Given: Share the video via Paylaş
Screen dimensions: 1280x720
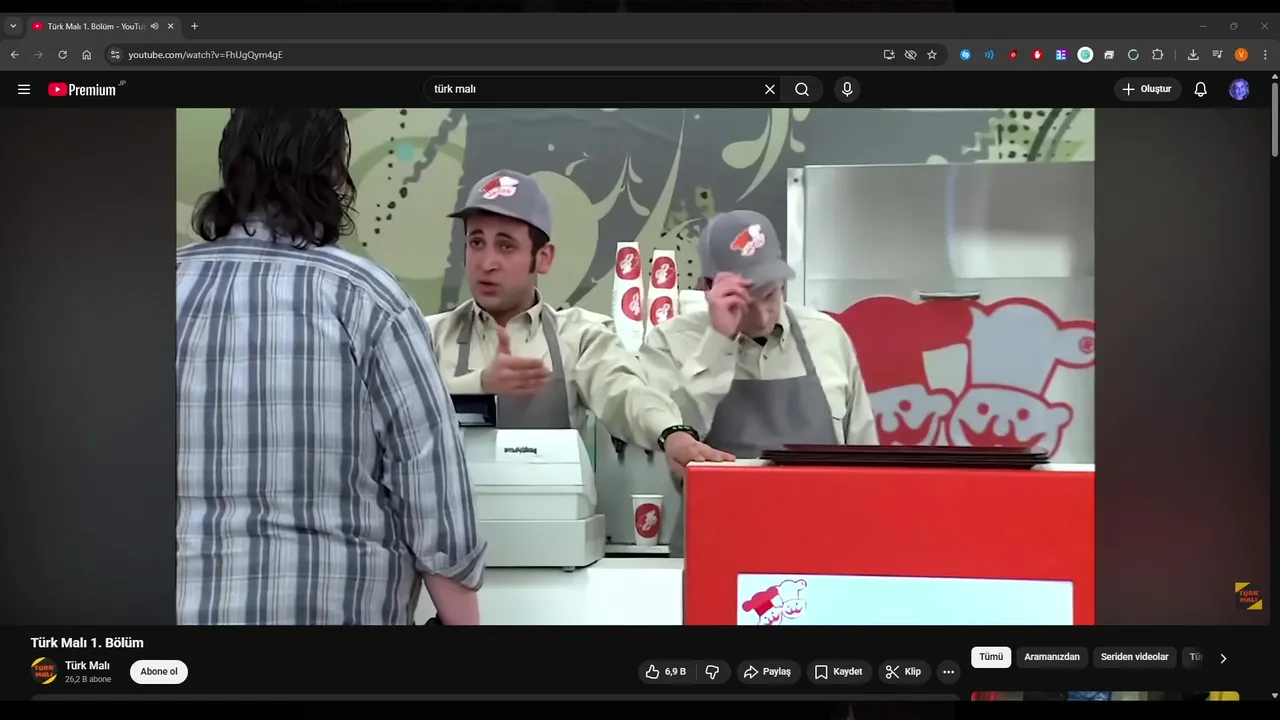Looking at the screenshot, I should point(767,672).
